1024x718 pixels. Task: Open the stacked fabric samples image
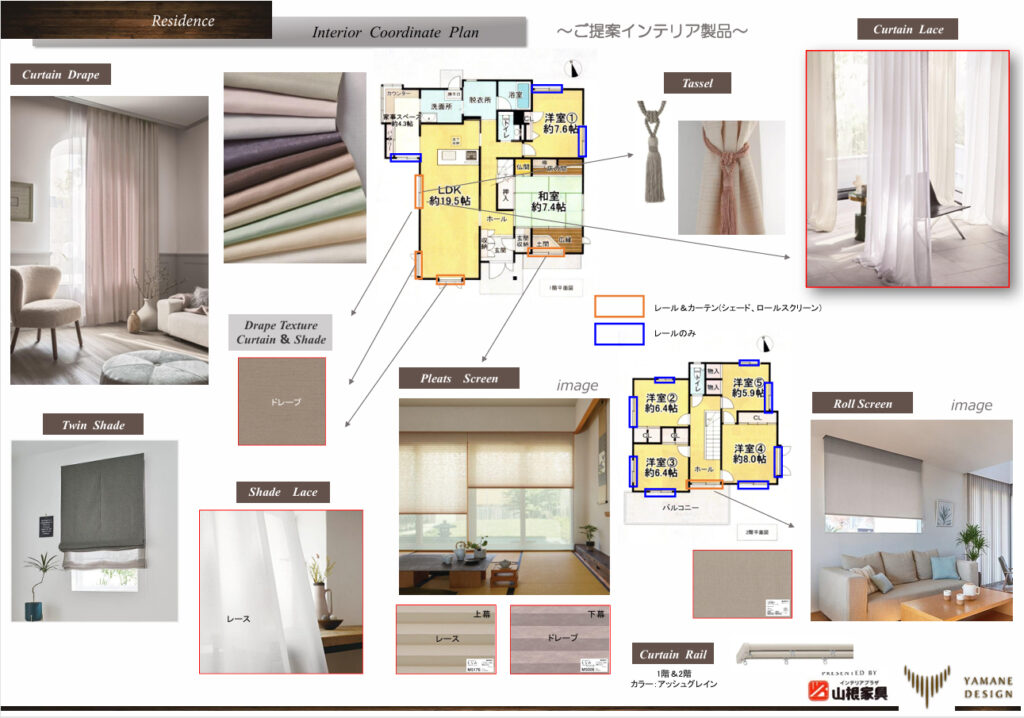[x=295, y=166]
